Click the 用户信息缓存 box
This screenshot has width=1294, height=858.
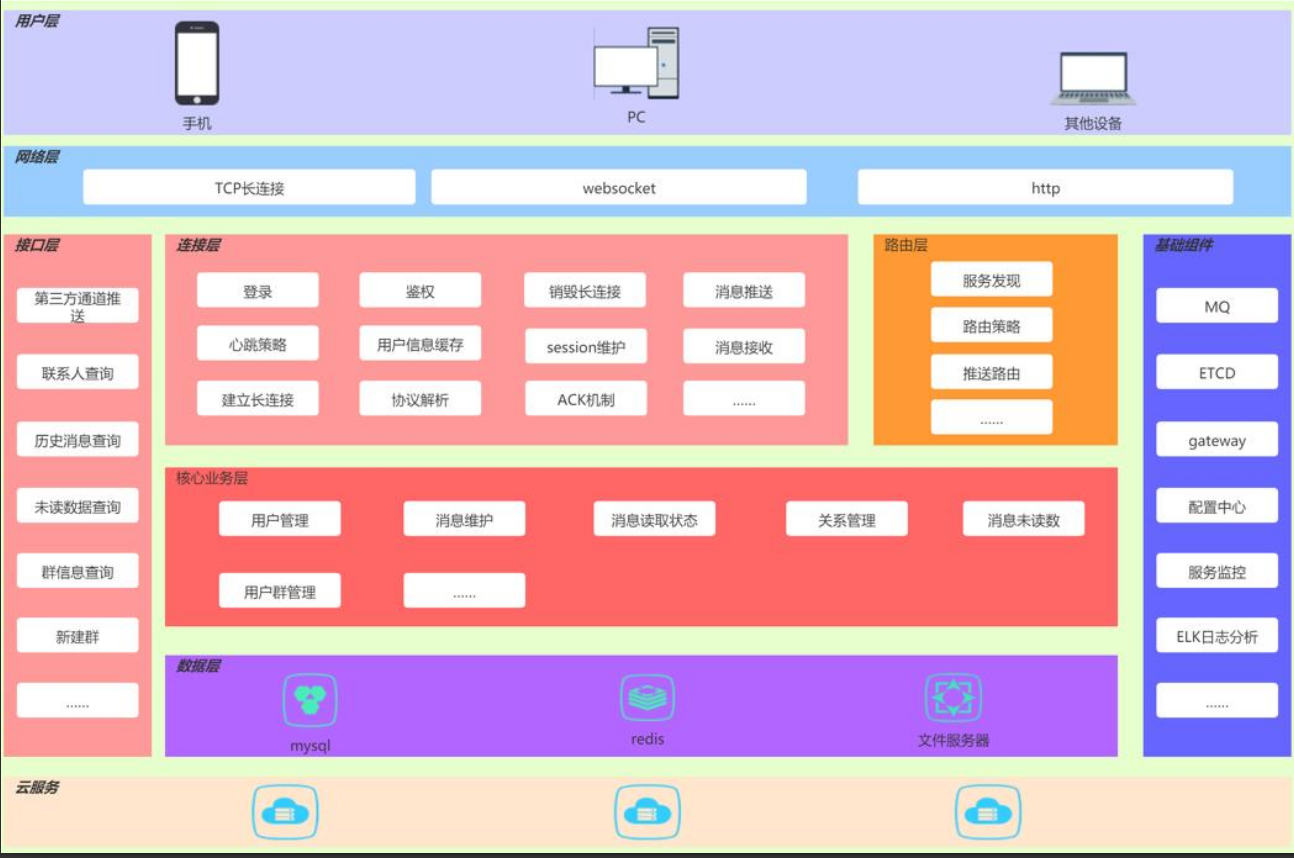pyautogui.click(x=420, y=344)
